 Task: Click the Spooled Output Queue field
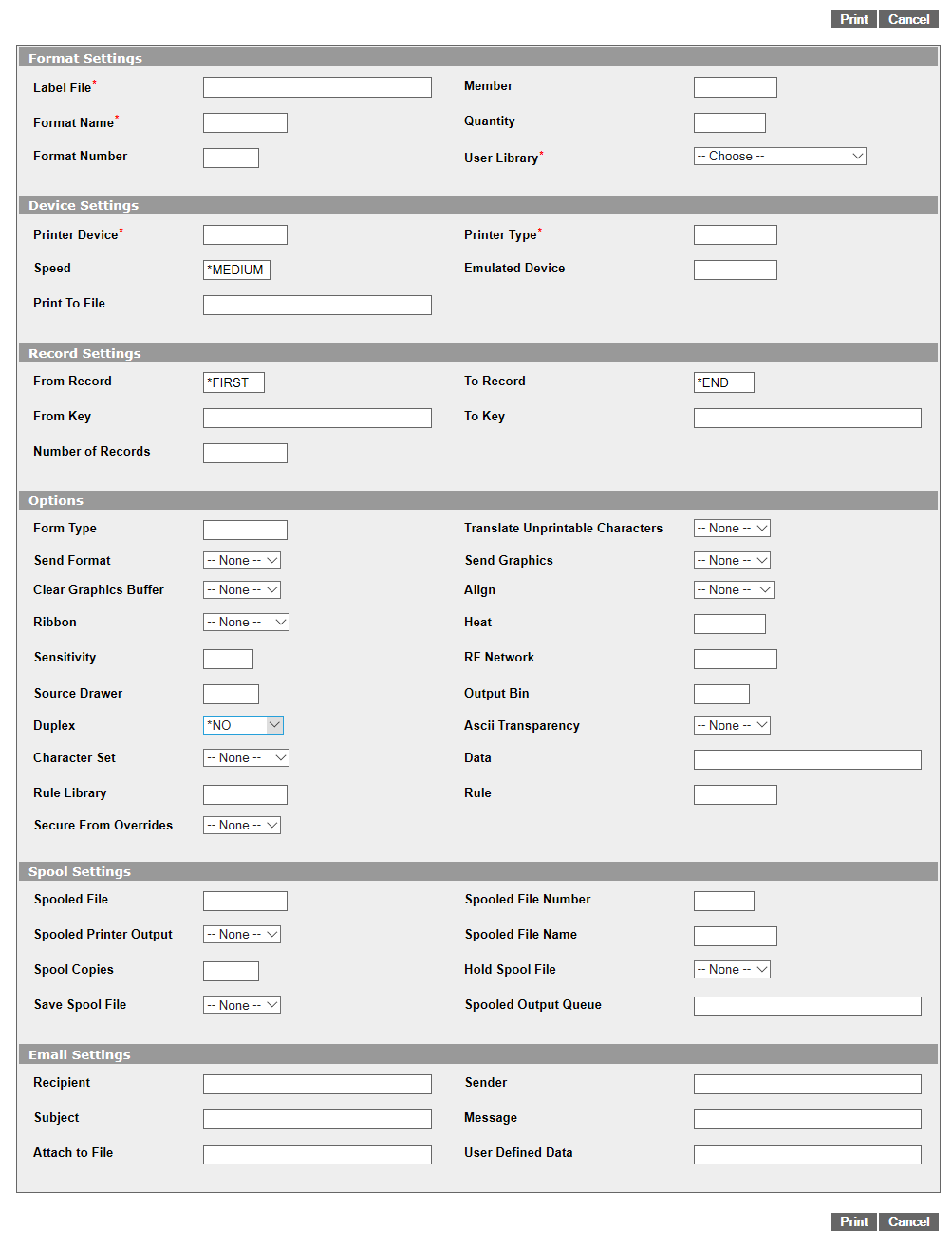click(807, 1007)
